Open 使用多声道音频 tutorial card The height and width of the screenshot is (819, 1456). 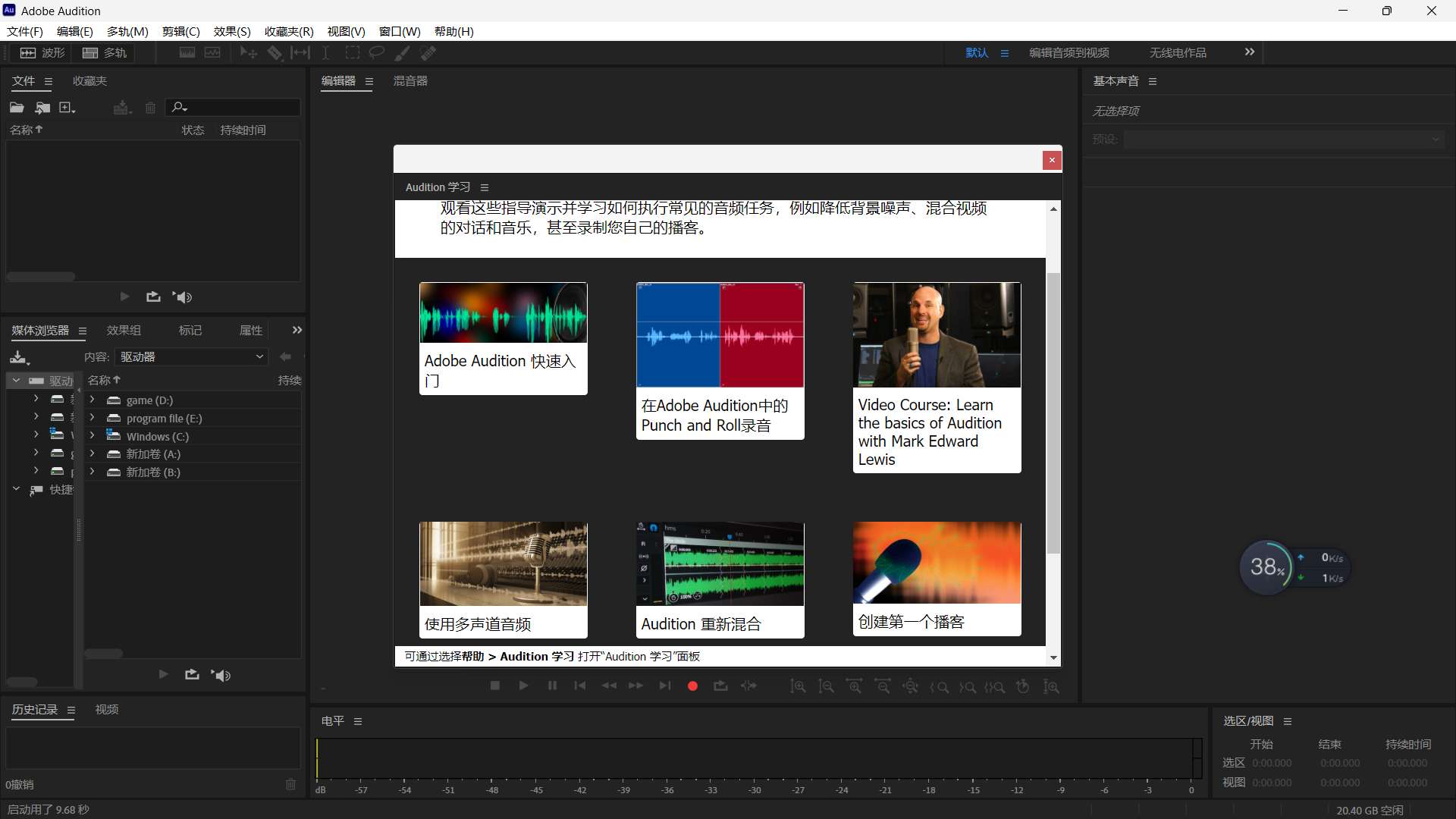(x=504, y=580)
